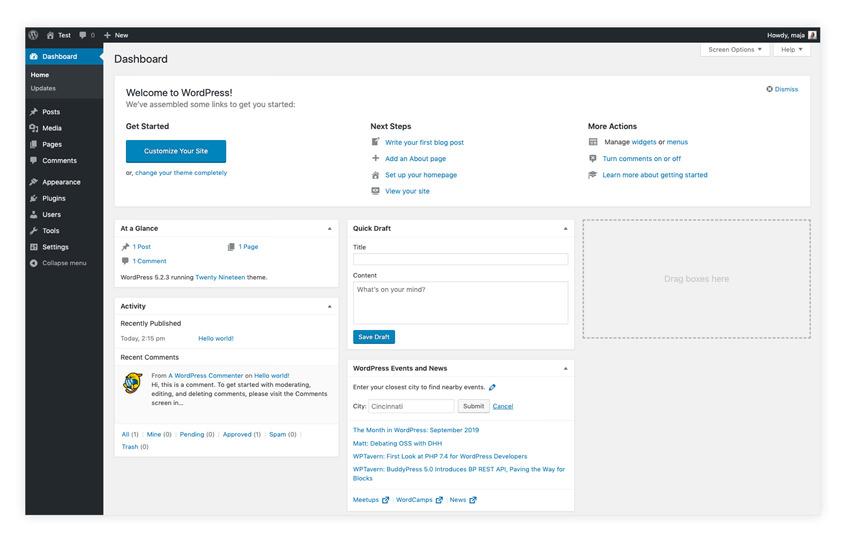
Task: Click the Submit city button
Action: pos(474,406)
